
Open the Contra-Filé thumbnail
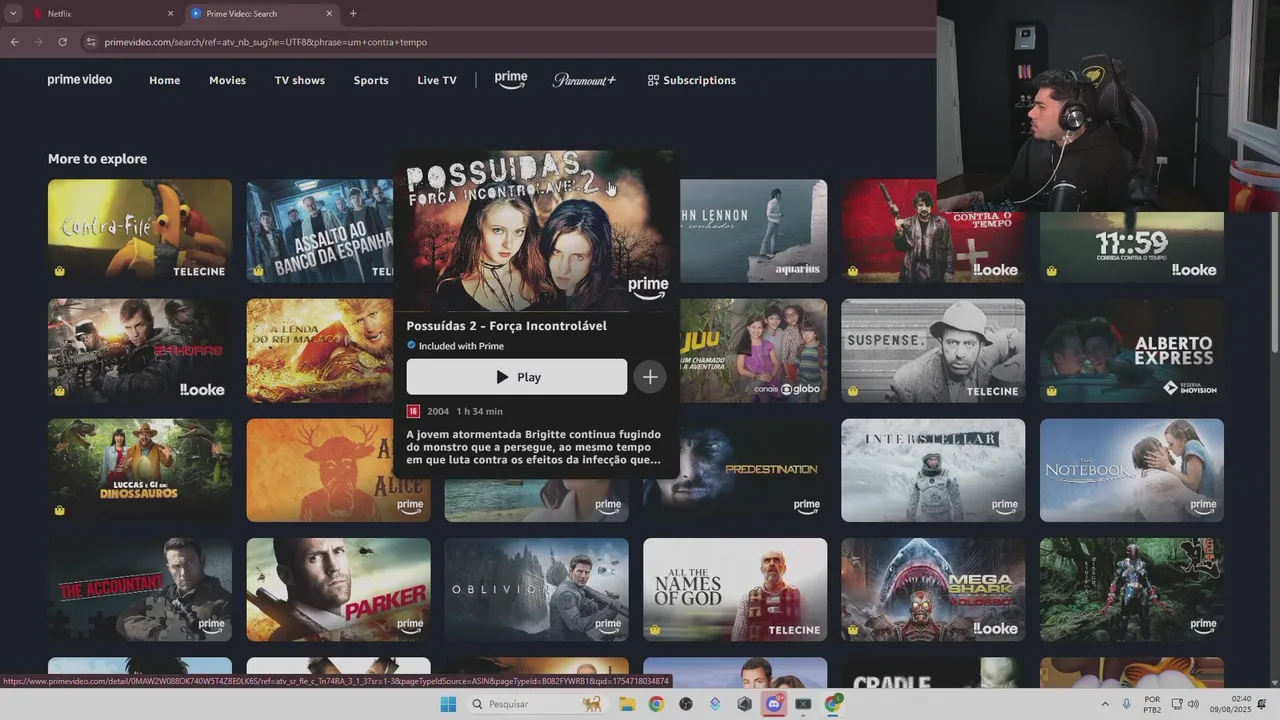pos(140,231)
